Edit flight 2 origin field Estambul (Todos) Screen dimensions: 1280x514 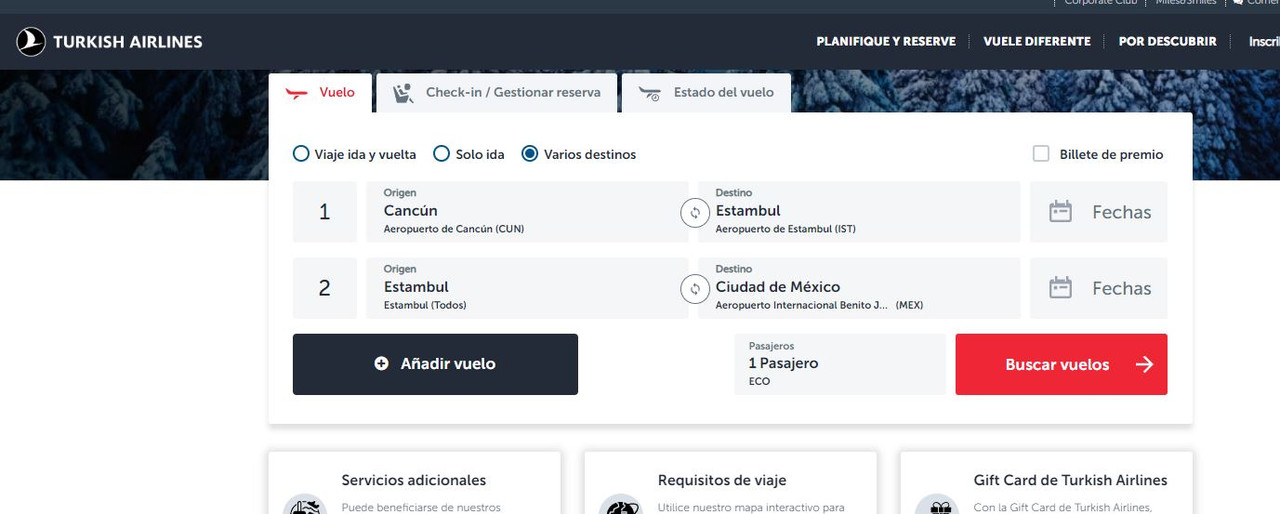527,288
